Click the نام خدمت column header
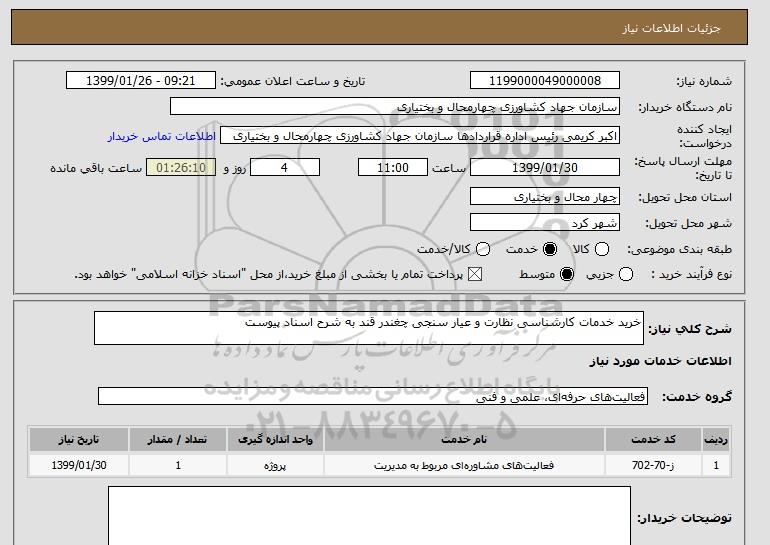The image size is (770, 545). (464, 439)
